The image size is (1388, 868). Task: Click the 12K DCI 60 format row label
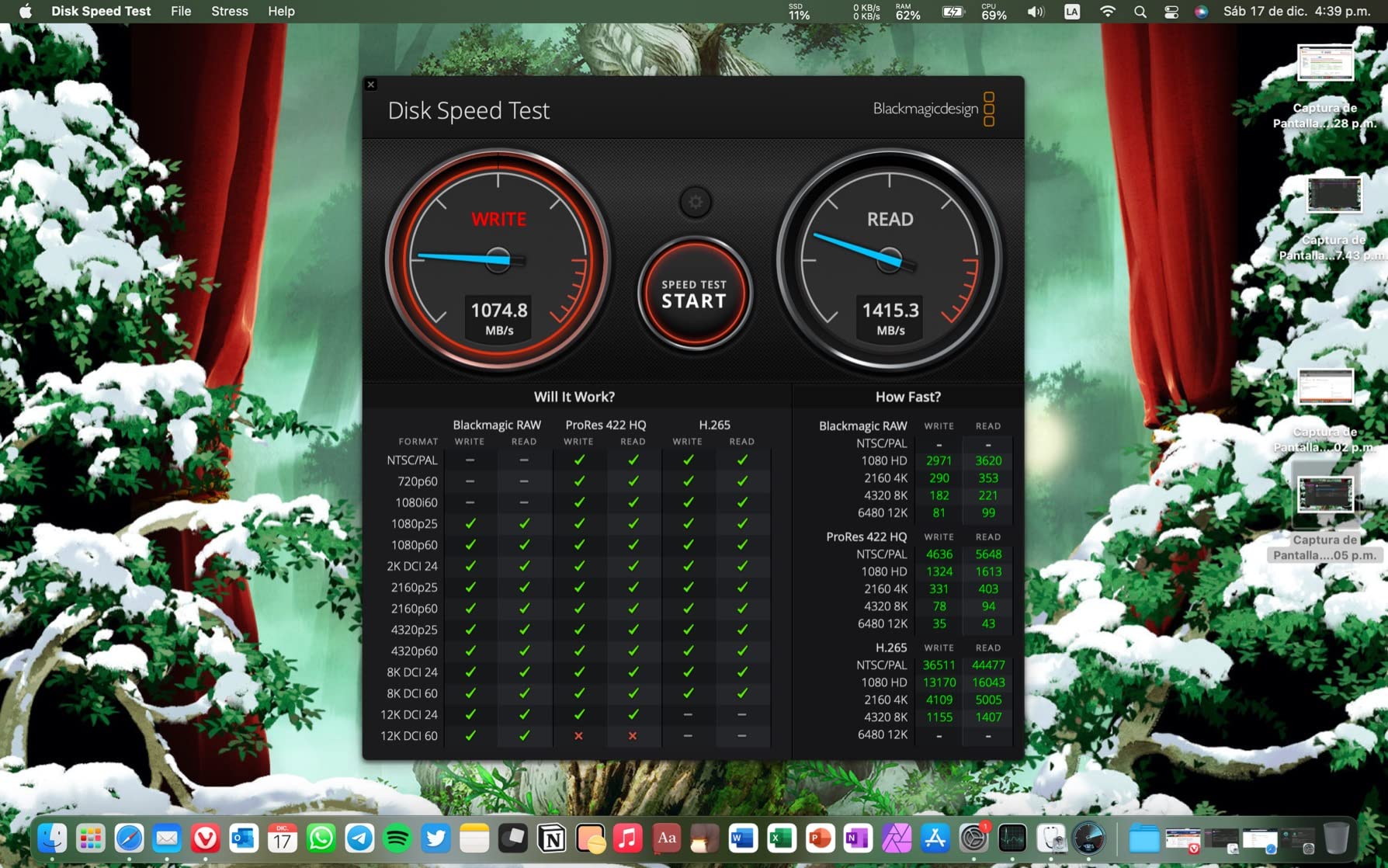pyautogui.click(x=409, y=735)
